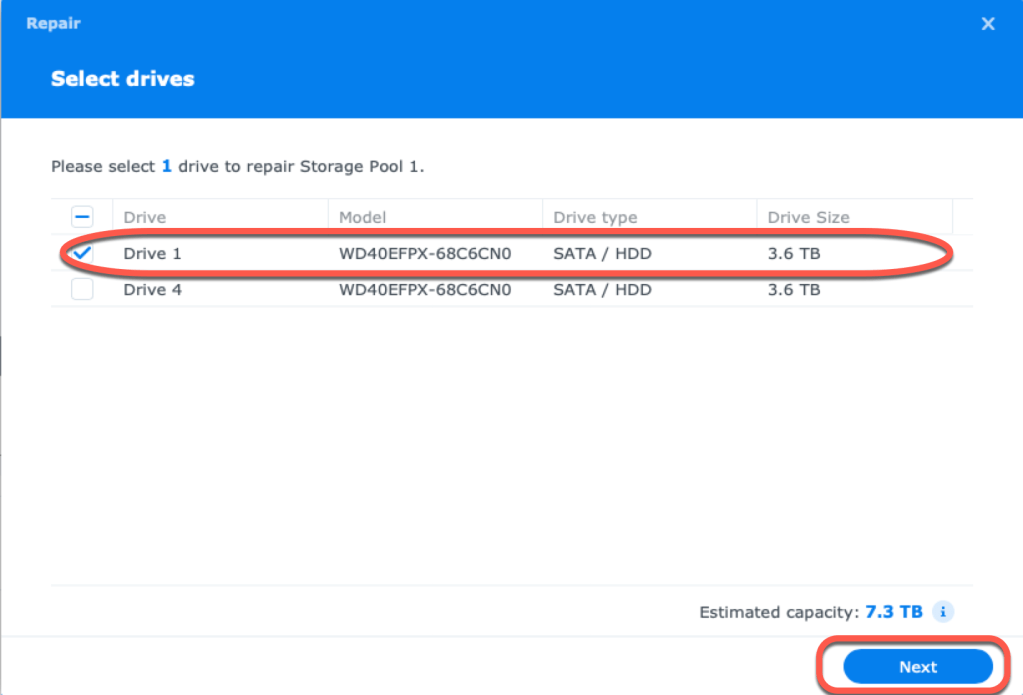Sort by the Drive type column header

595,217
